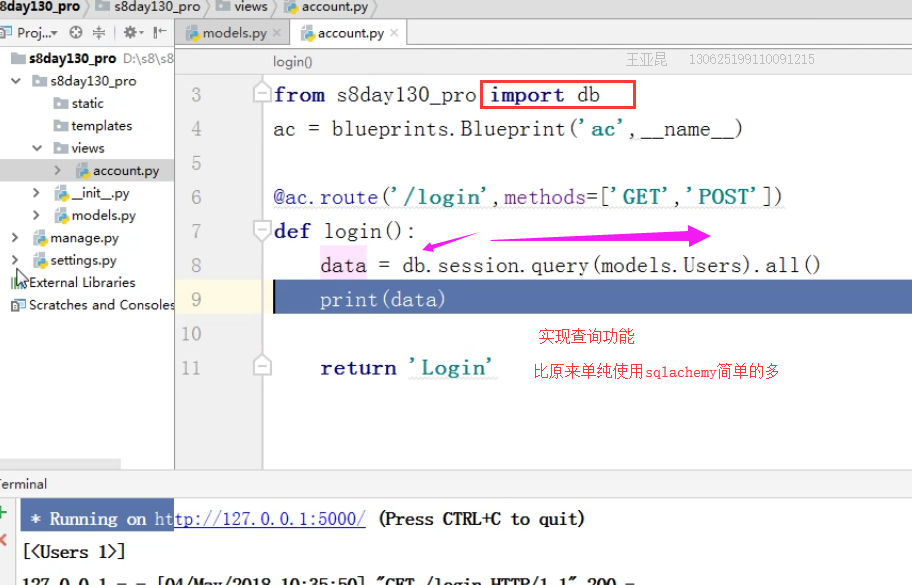The width and height of the screenshot is (912, 585).
Task: Click the Terminal panel title
Action: click(23, 484)
